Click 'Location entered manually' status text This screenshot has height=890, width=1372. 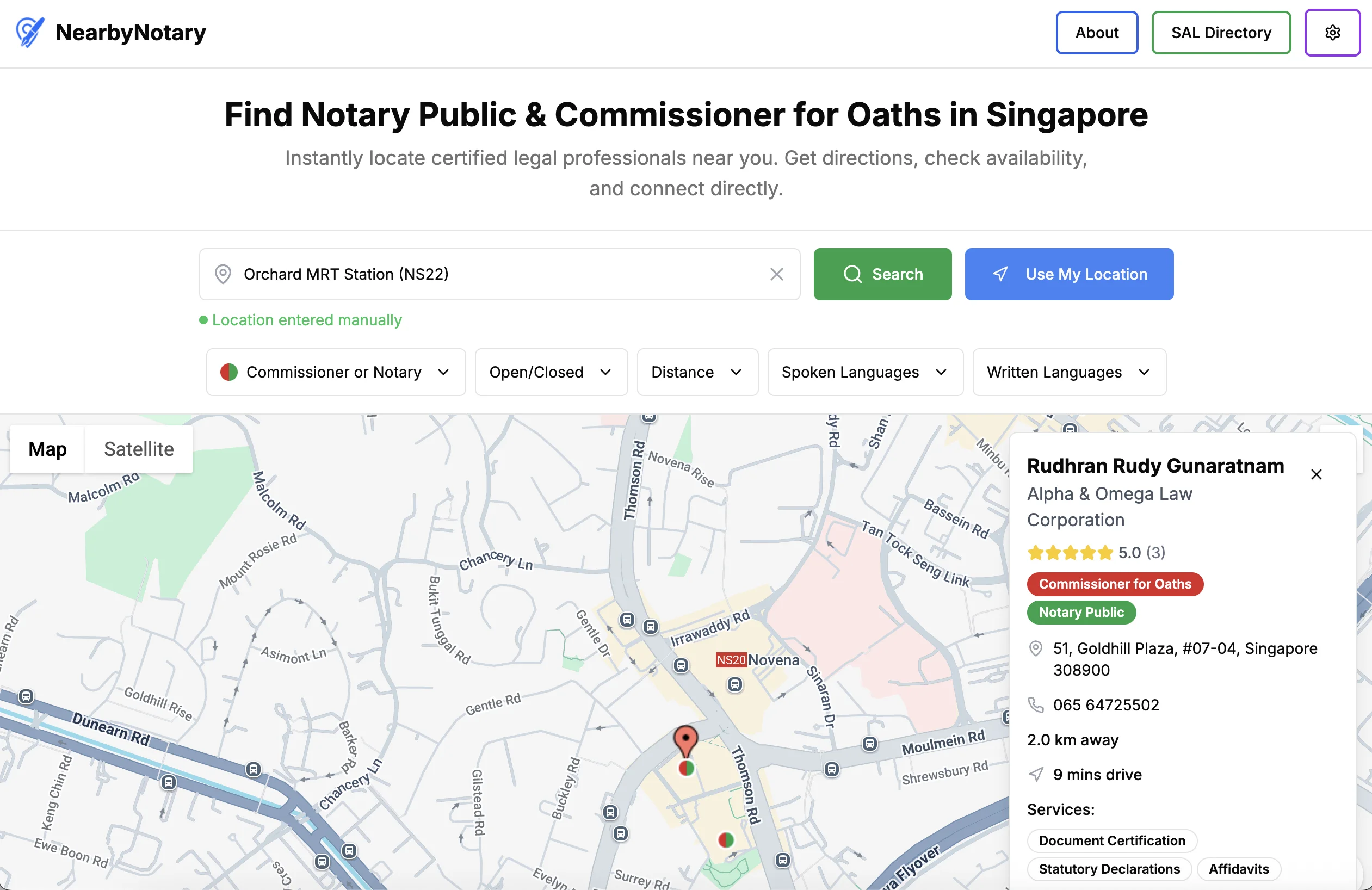[x=307, y=320]
